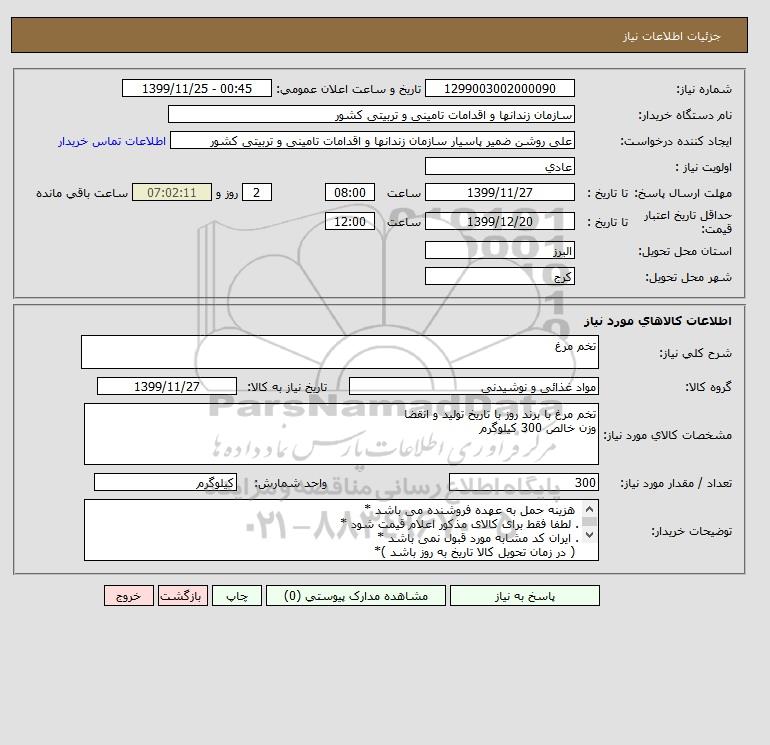
Task: Click the چاپ print button
Action: [x=237, y=596]
